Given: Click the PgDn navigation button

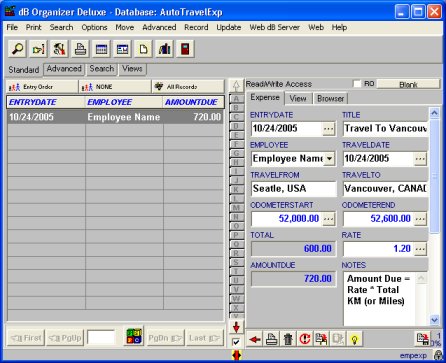Looking at the screenshot, I should 165,338.
